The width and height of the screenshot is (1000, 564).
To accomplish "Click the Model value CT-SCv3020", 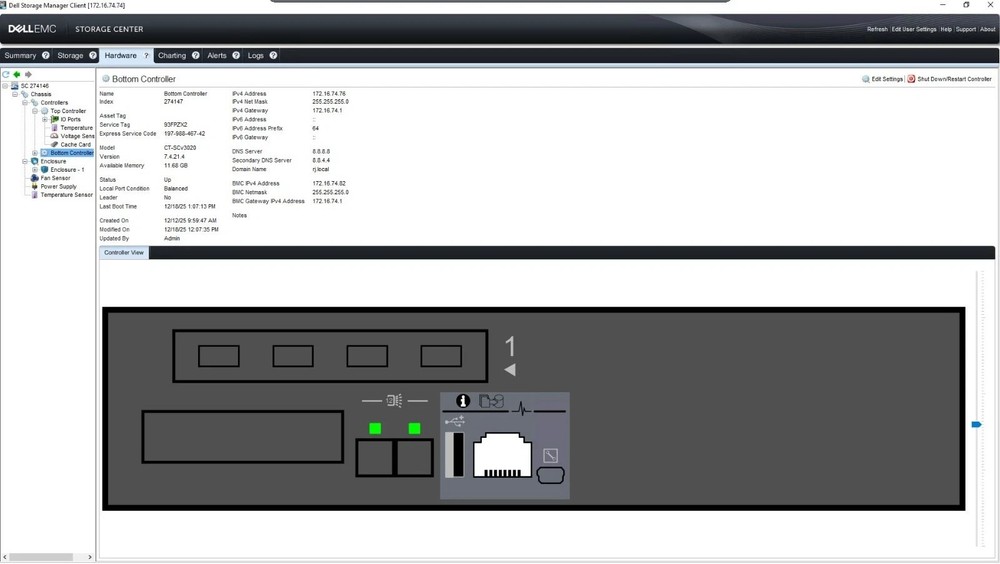I will point(180,148).
